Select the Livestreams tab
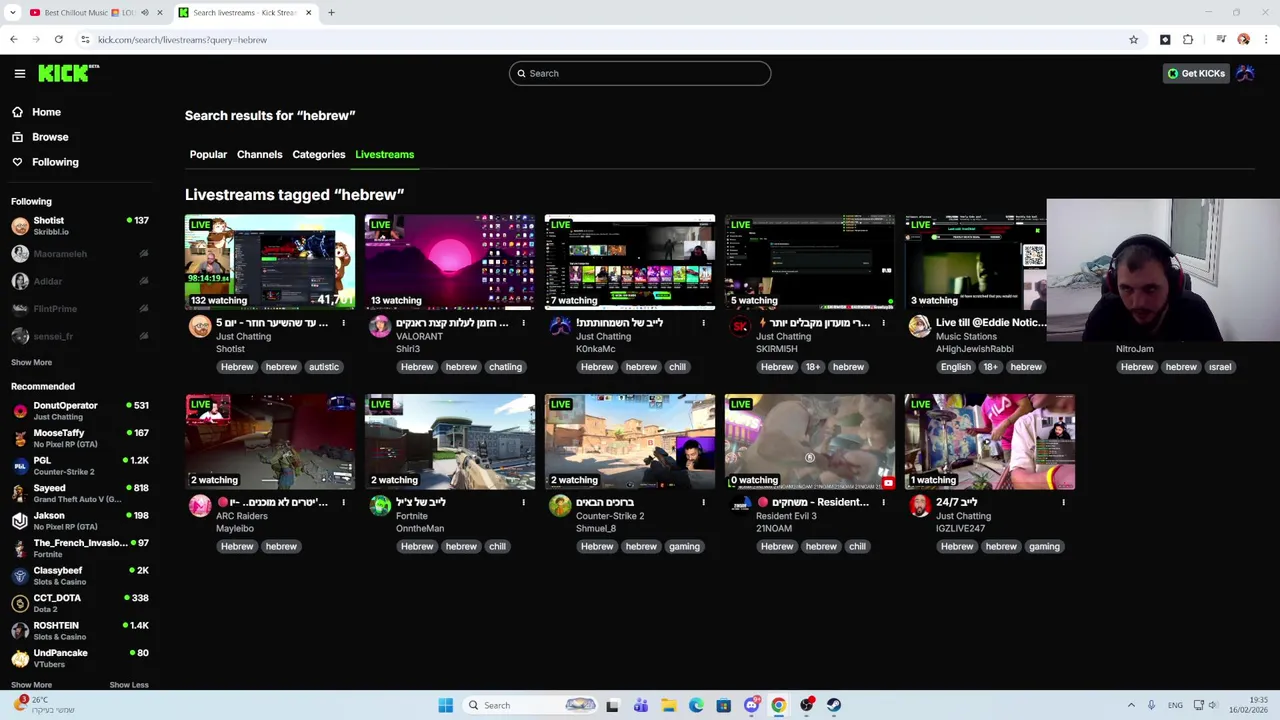1280x720 pixels. 384,154
